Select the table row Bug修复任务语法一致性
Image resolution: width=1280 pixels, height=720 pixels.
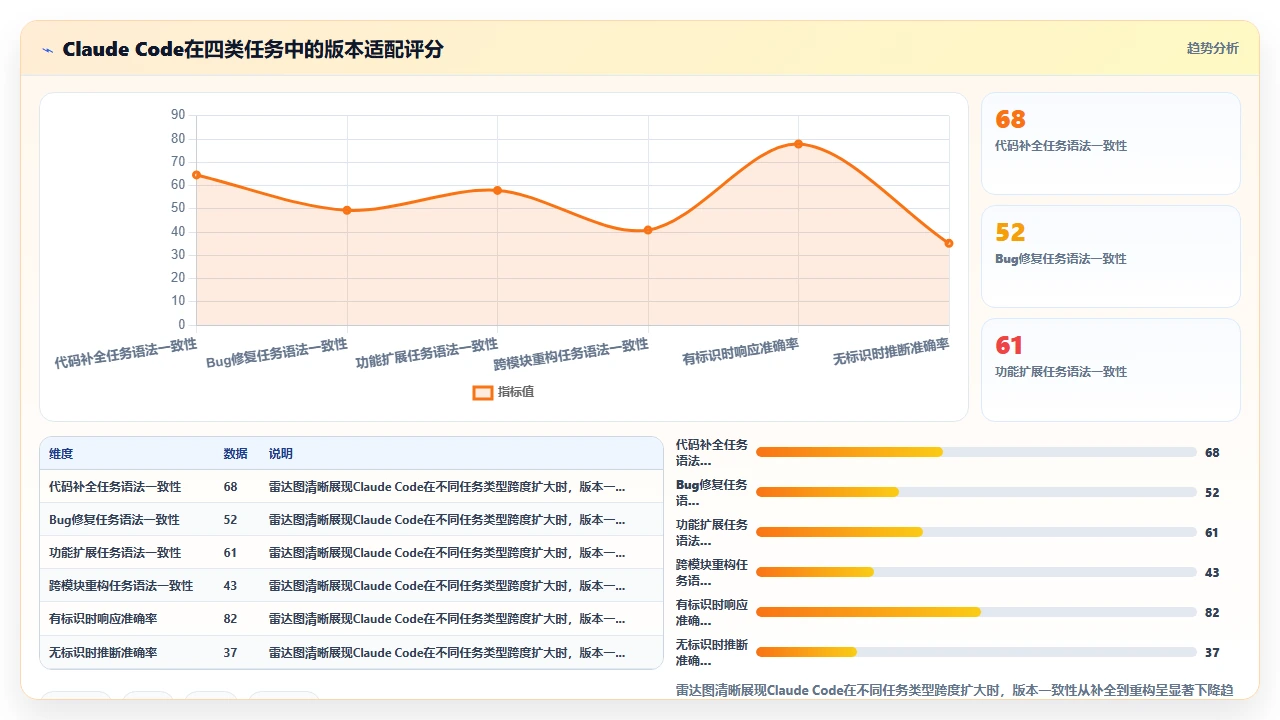point(351,520)
